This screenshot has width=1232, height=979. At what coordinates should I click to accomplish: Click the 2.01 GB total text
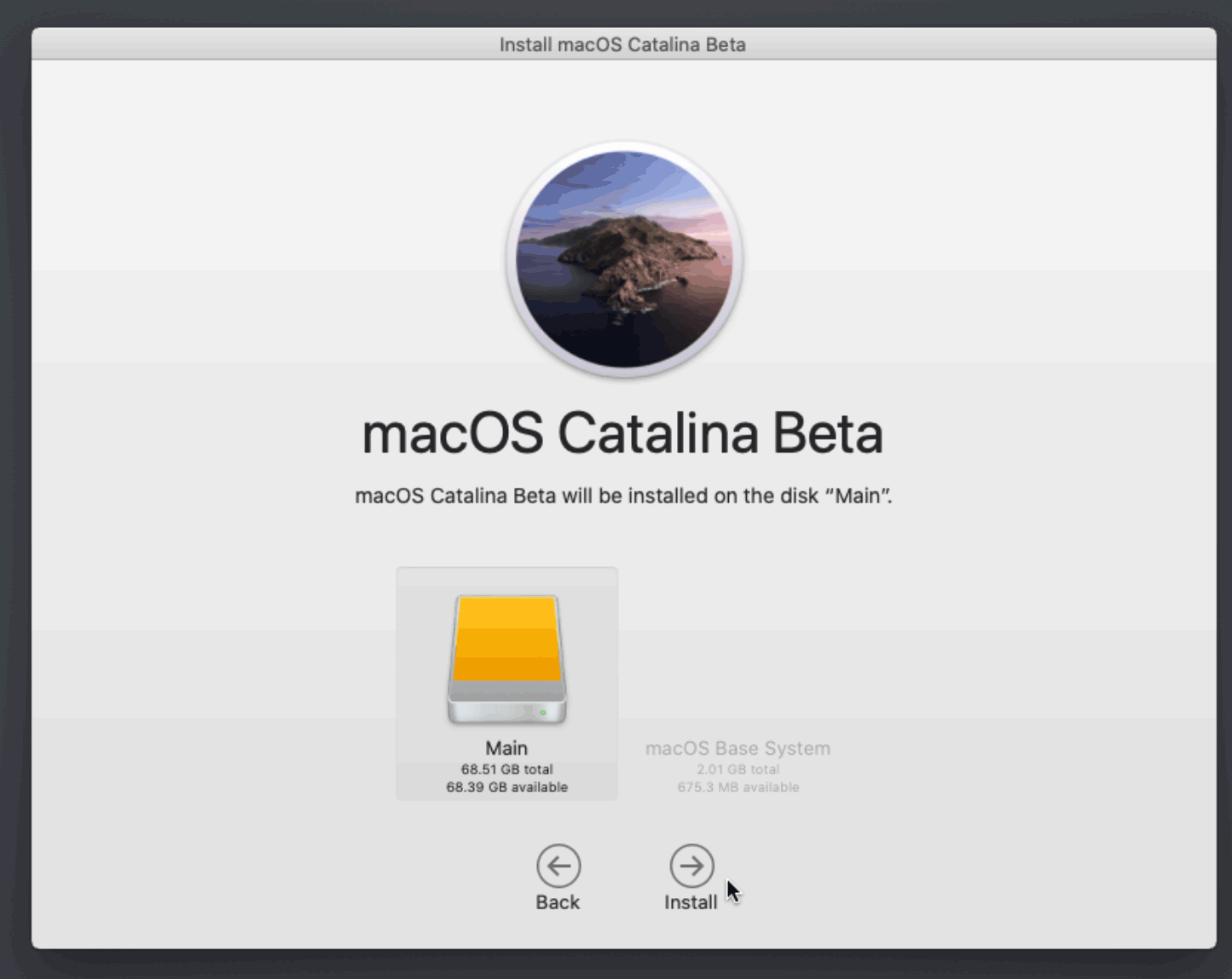point(737,769)
